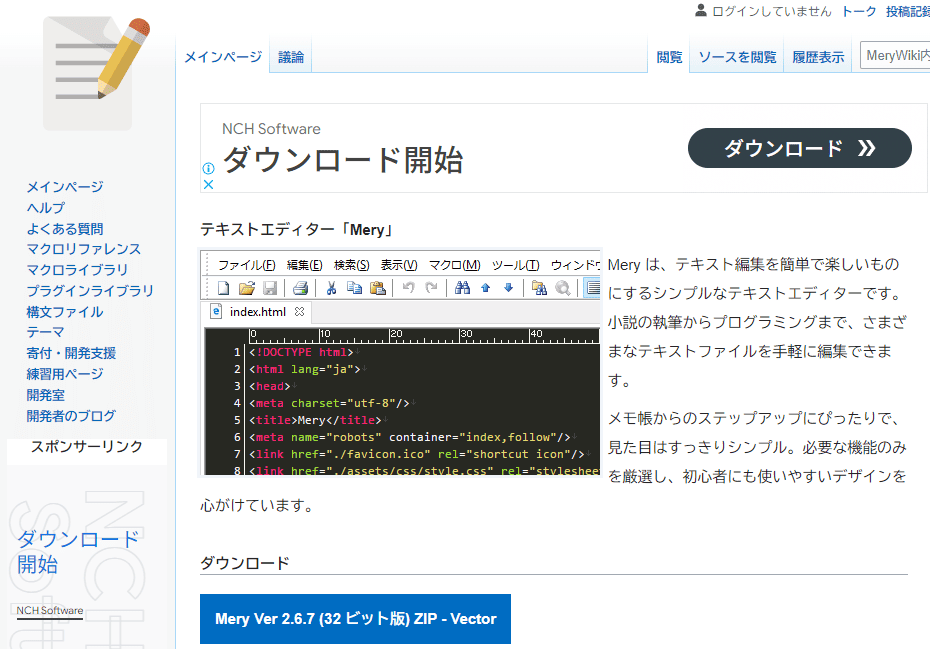Click the New file icon in screenshot
Viewport: 930px width, 649px height.
pos(224,288)
